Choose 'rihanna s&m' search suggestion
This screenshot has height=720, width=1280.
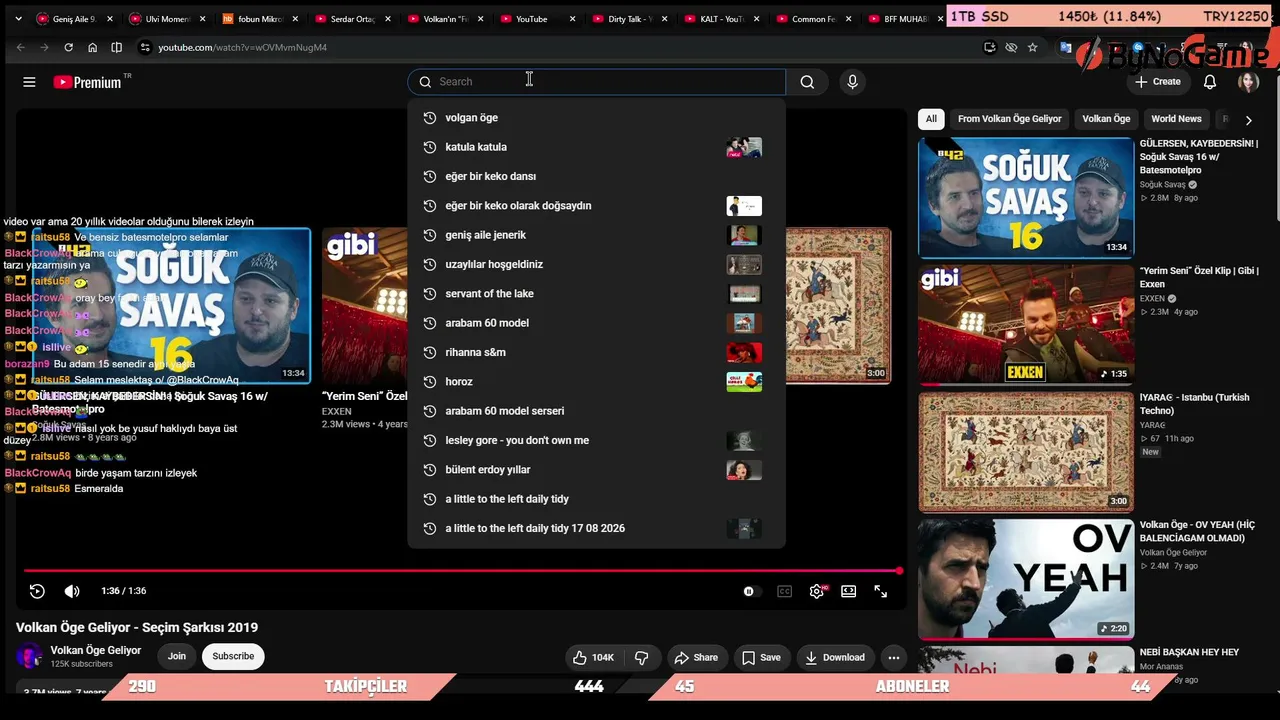click(x=597, y=352)
